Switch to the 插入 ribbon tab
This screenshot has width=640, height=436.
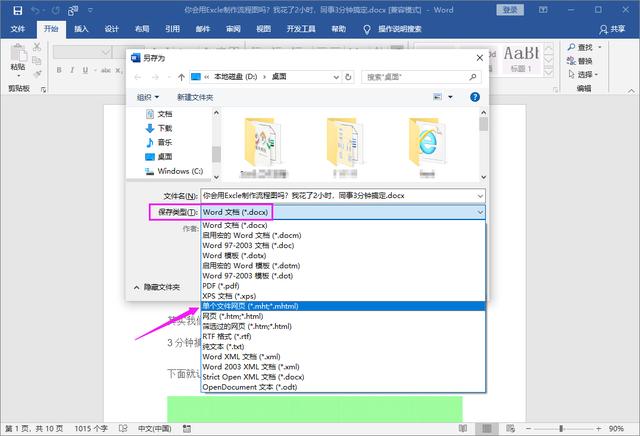[81, 29]
